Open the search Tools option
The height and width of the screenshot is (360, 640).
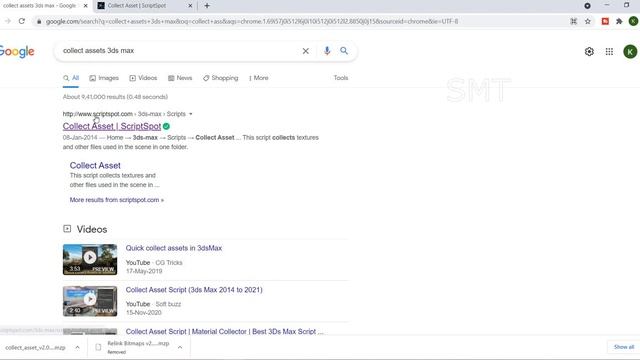[341, 78]
